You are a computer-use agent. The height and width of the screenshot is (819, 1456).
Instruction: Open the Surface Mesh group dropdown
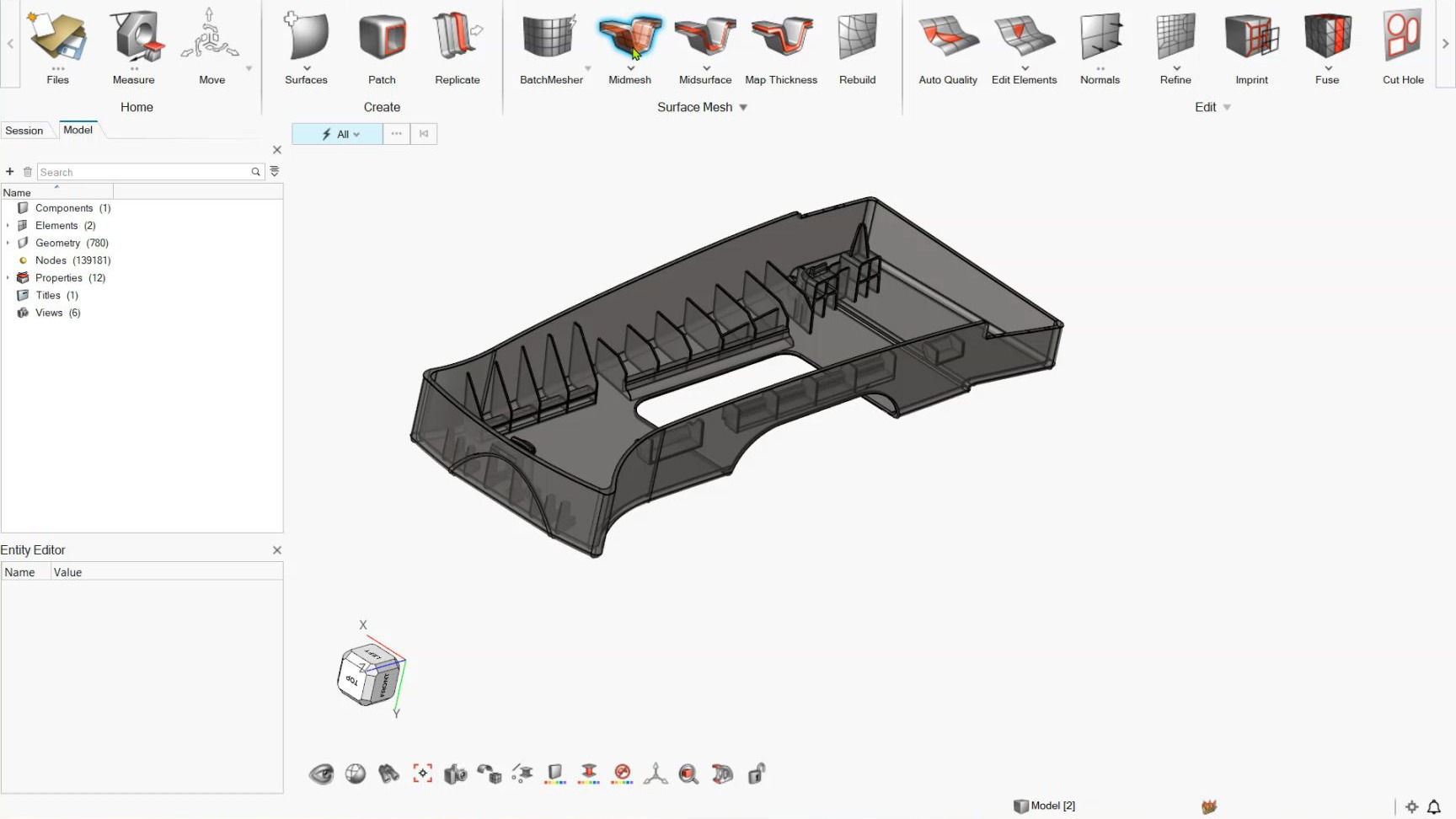pyautogui.click(x=743, y=108)
